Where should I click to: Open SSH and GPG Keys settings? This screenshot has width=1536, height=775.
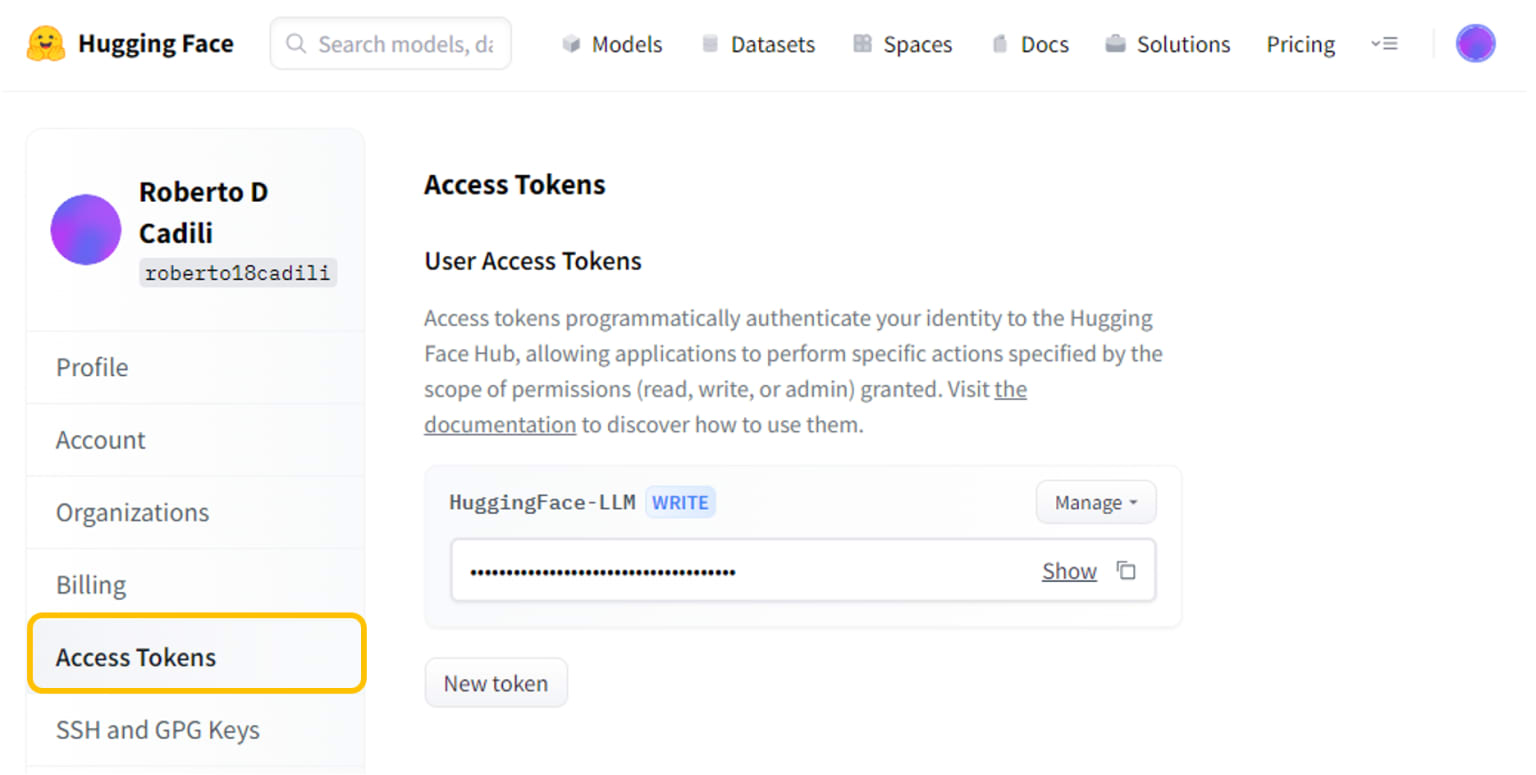[x=195, y=730]
